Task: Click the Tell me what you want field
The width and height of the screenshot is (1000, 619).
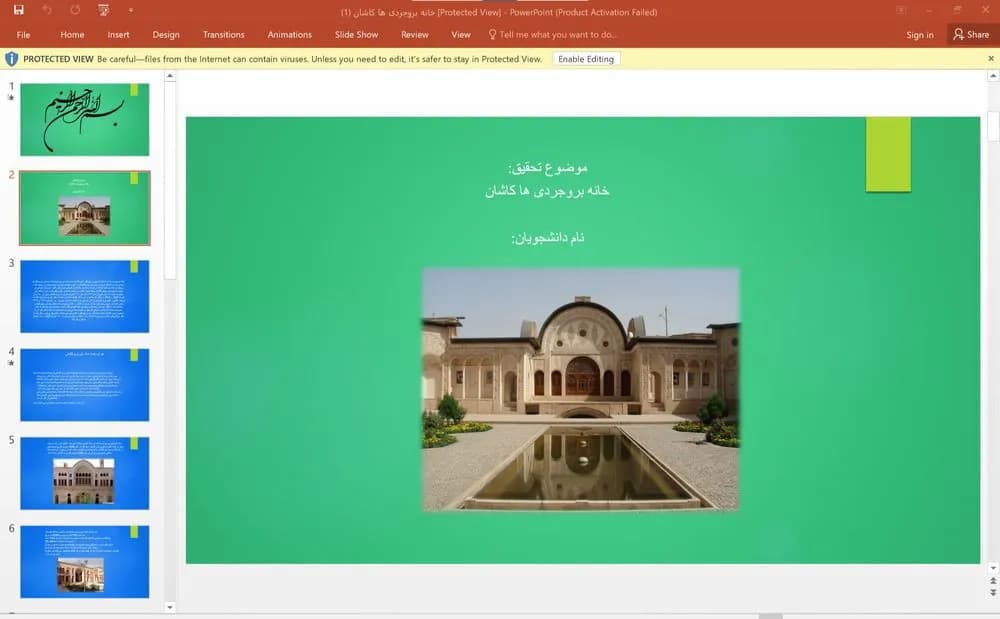Action: pos(552,35)
